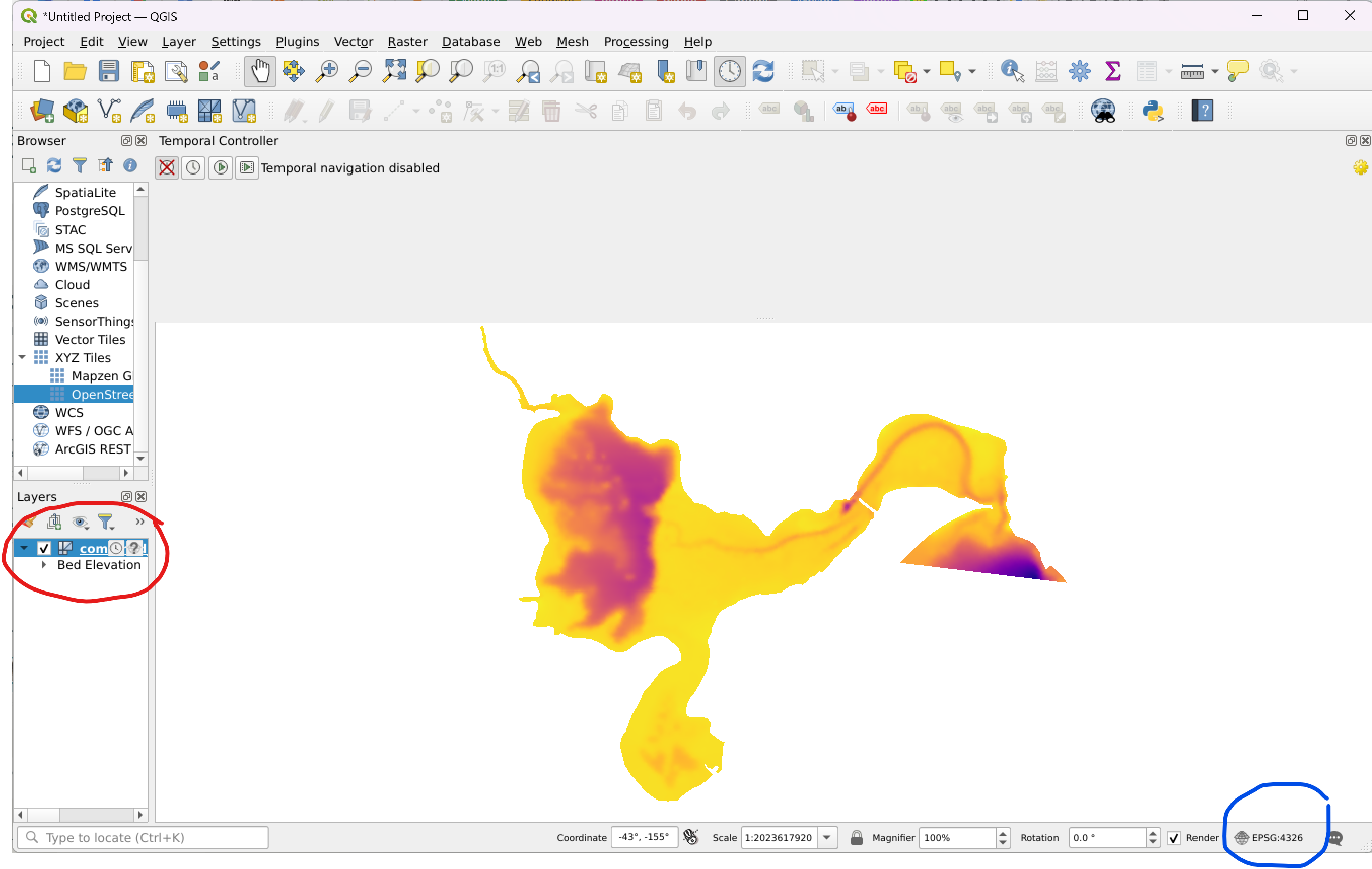Uncheck the mesh layer visibility checkbox
1372x869 pixels.
click(x=44, y=548)
